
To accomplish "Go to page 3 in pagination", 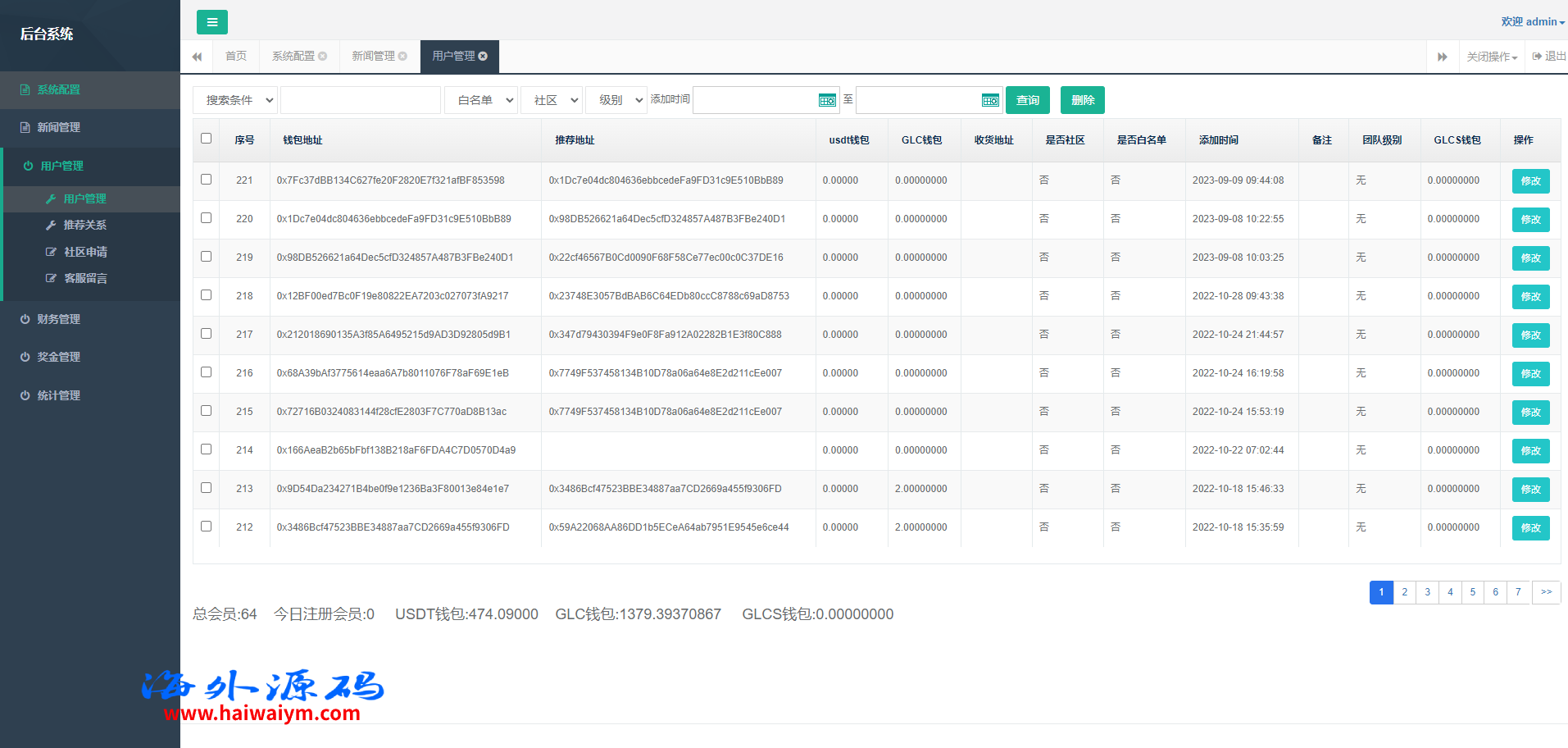I will [x=1427, y=592].
